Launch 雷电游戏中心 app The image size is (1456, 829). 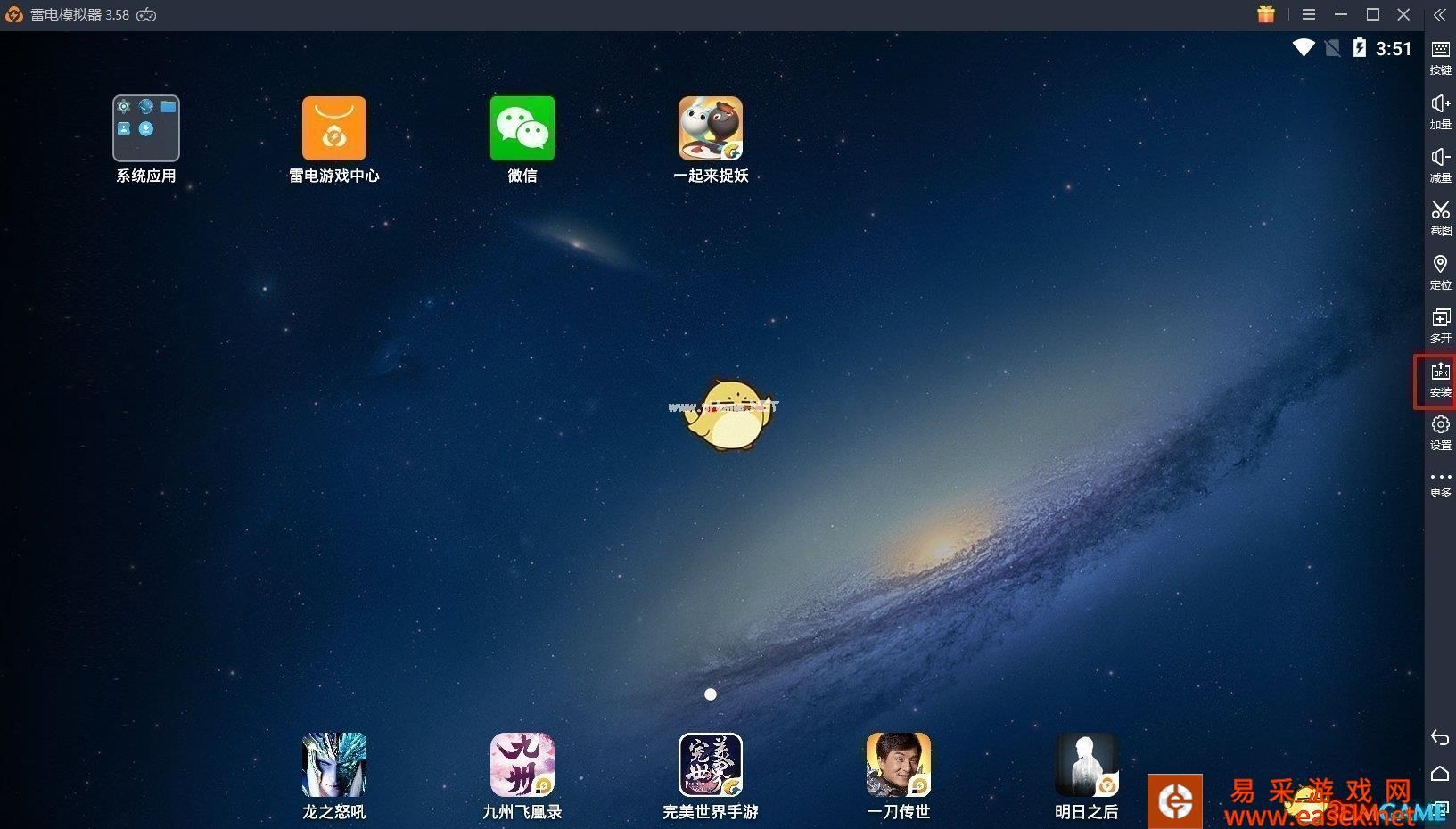(334, 129)
